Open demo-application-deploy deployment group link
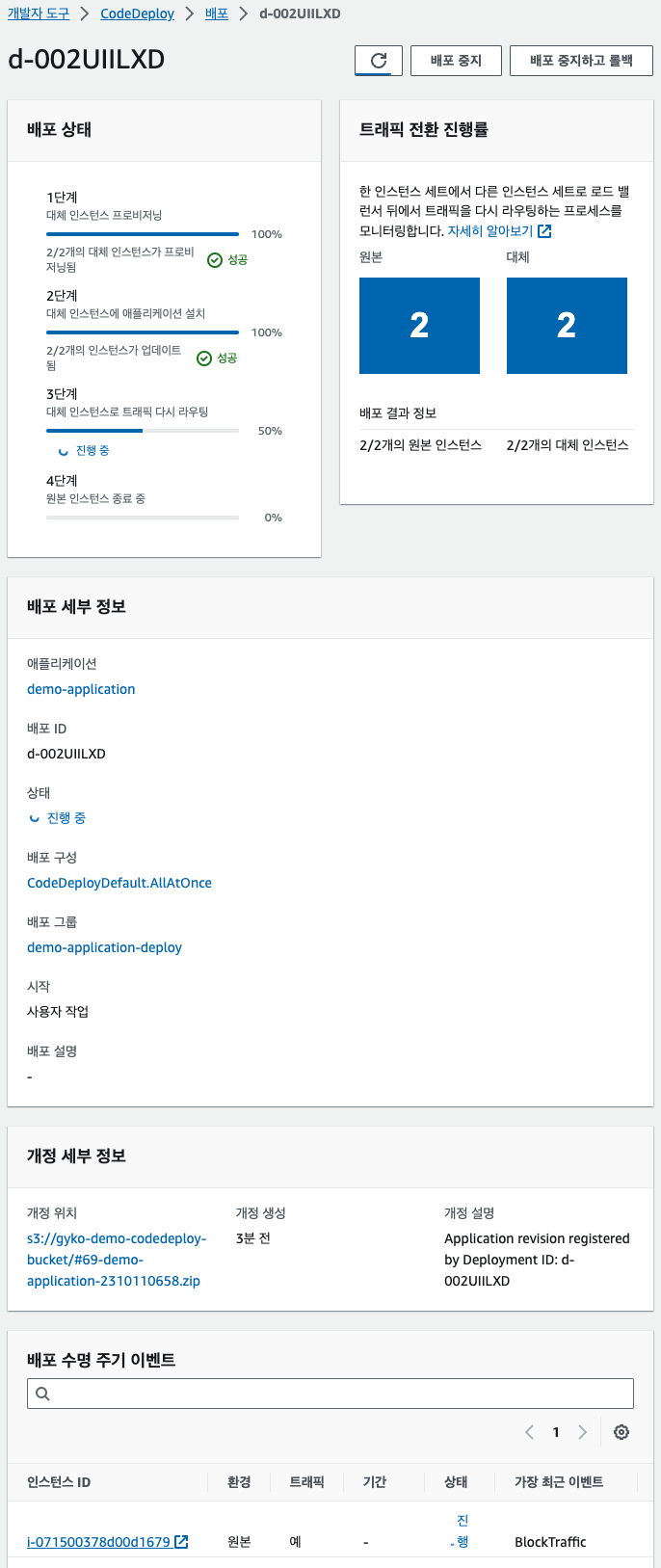 coord(104,947)
